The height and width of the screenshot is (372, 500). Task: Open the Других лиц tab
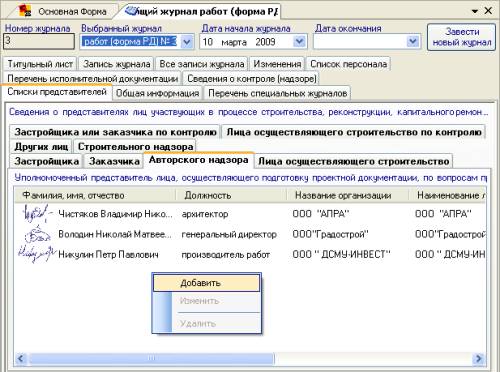click(x=41, y=146)
